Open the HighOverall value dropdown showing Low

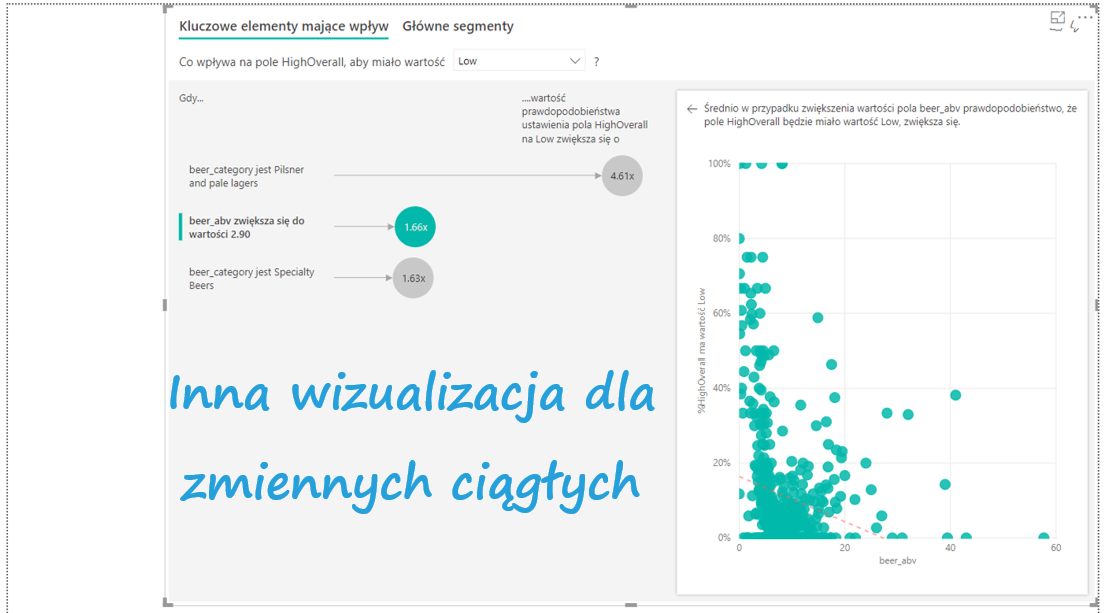pos(519,61)
